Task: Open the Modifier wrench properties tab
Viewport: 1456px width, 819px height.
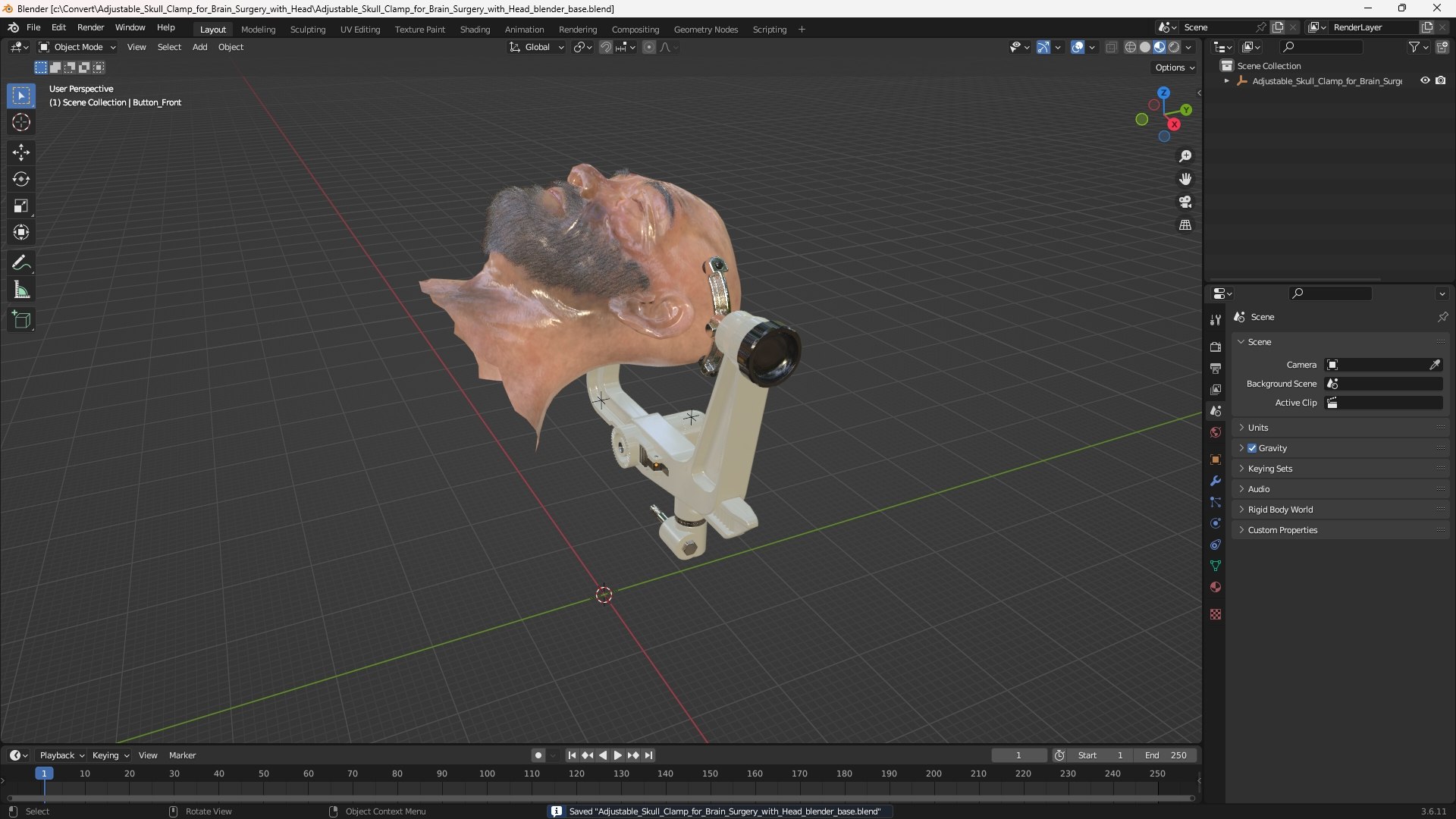Action: [x=1216, y=481]
